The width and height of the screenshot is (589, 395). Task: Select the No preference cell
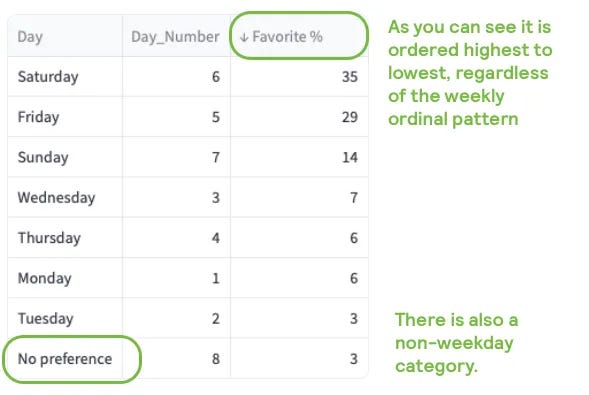pos(65,359)
